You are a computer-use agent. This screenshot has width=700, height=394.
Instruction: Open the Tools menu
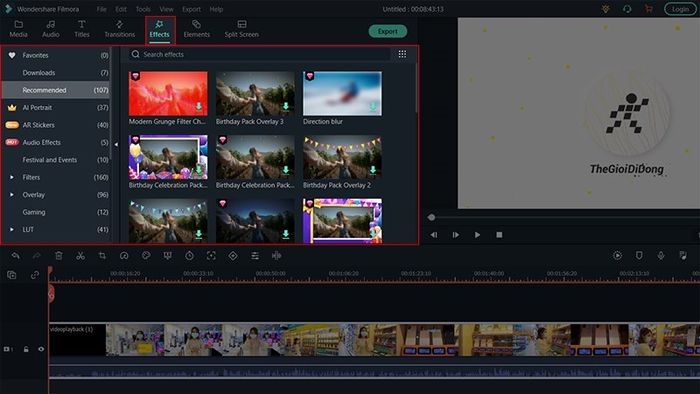pyautogui.click(x=143, y=9)
